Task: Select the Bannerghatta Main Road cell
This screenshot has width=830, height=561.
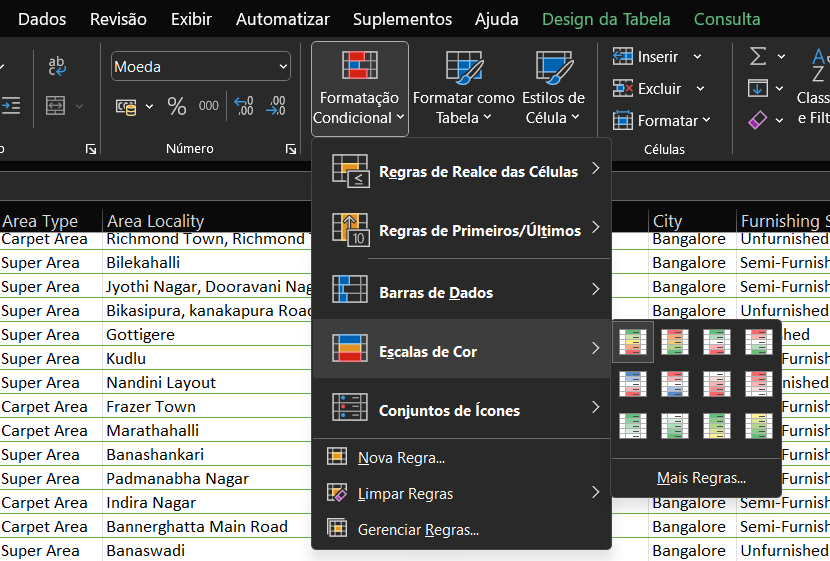Action: pyautogui.click(x=208, y=527)
